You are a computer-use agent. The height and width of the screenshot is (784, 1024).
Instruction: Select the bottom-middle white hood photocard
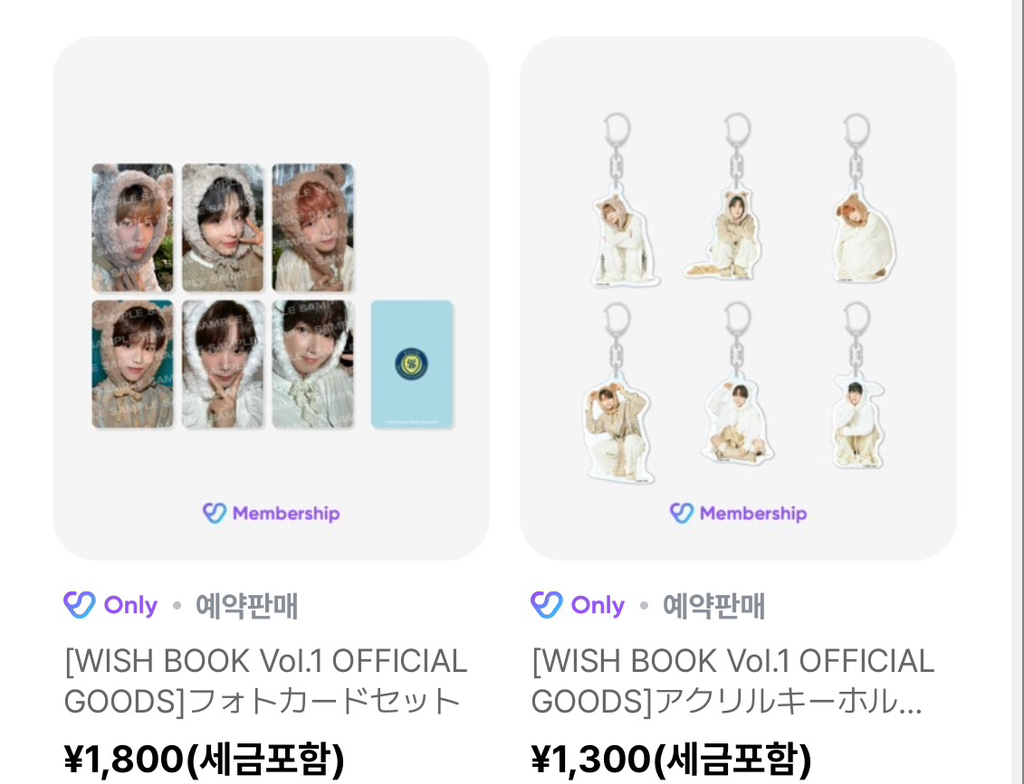(x=223, y=364)
